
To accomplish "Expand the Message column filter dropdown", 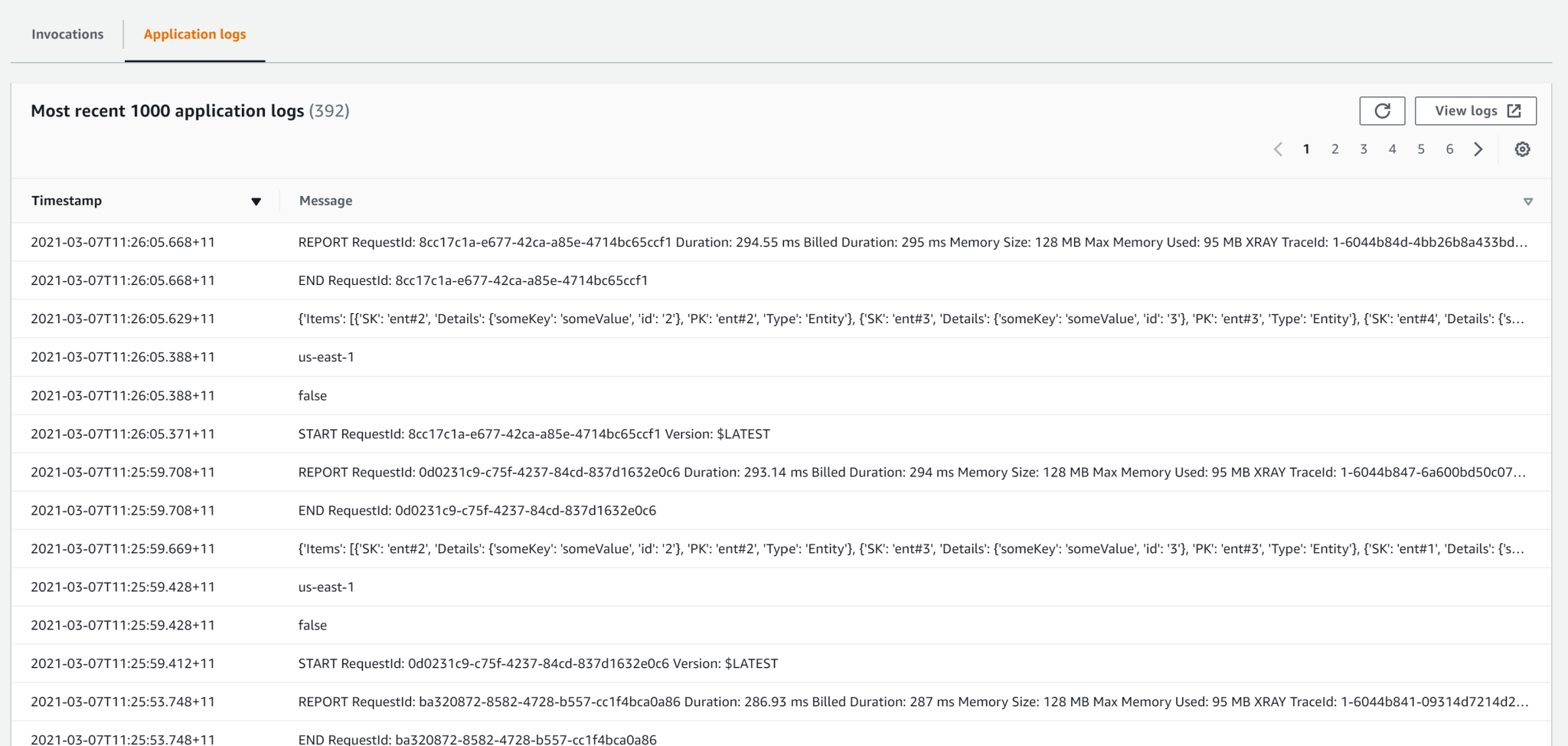I will (x=1529, y=201).
